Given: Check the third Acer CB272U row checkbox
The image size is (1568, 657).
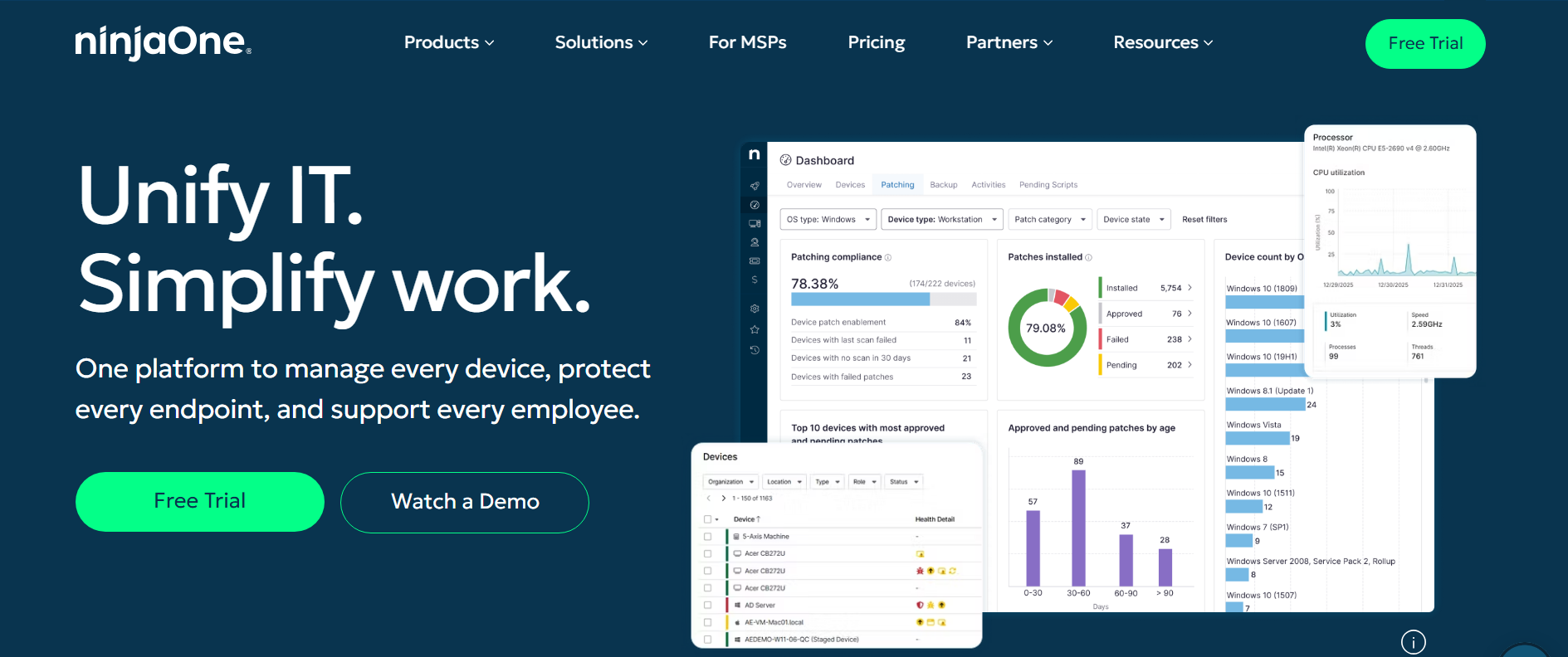Looking at the screenshot, I should 708,588.
